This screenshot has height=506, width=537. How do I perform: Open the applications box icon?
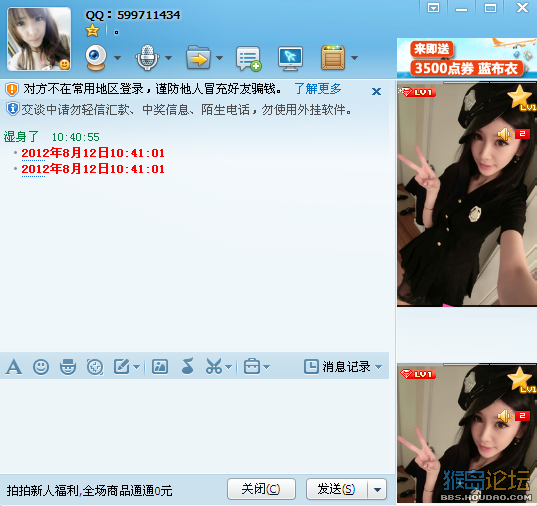tap(333, 58)
